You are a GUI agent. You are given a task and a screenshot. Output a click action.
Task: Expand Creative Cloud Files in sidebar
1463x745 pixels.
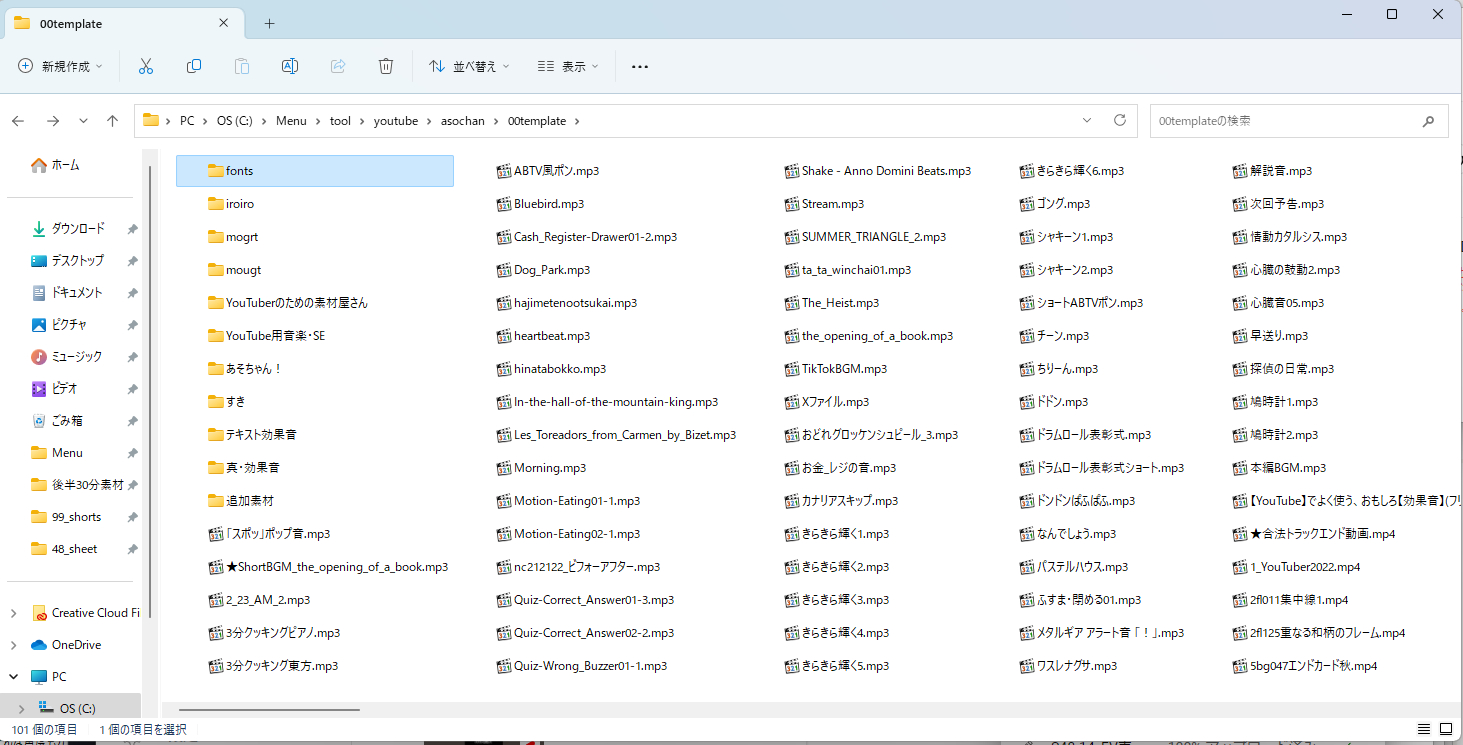pos(13,613)
